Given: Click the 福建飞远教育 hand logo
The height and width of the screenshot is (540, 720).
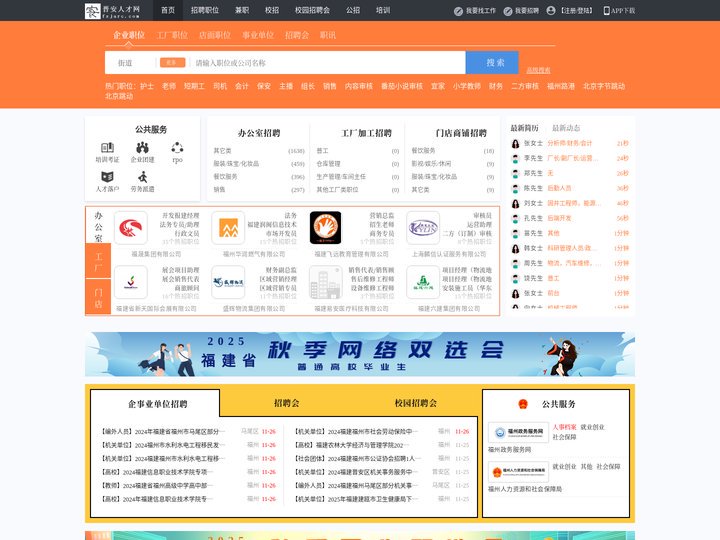Looking at the screenshot, I should click(326, 228).
